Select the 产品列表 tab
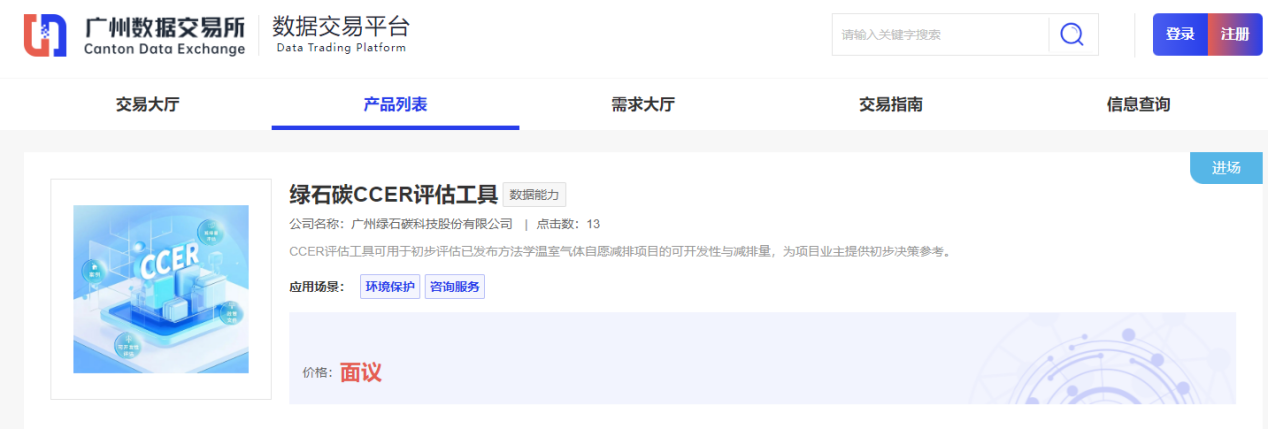Image resolution: width=1268 pixels, height=429 pixels. tap(395, 104)
